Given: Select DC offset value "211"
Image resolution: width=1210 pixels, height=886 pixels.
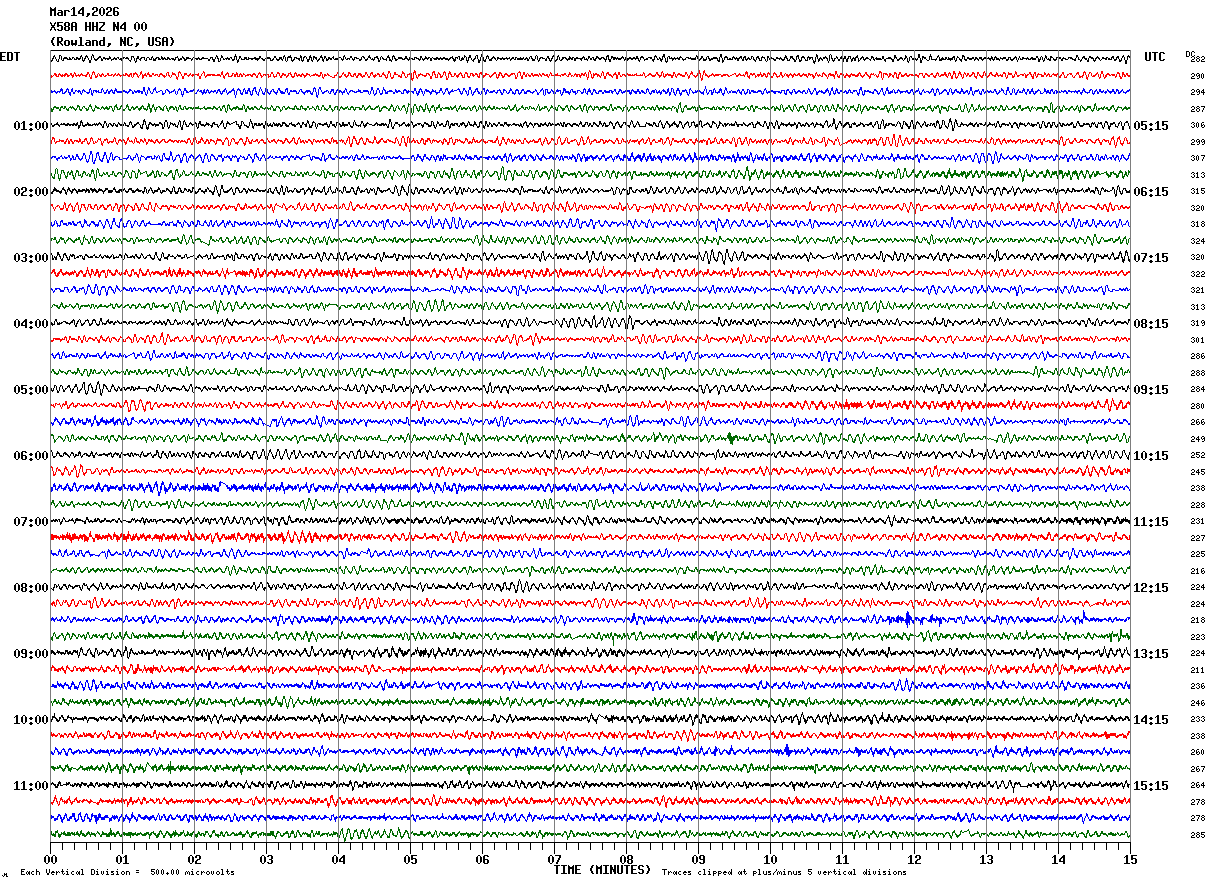Looking at the screenshot, I should pos(1197,670).
